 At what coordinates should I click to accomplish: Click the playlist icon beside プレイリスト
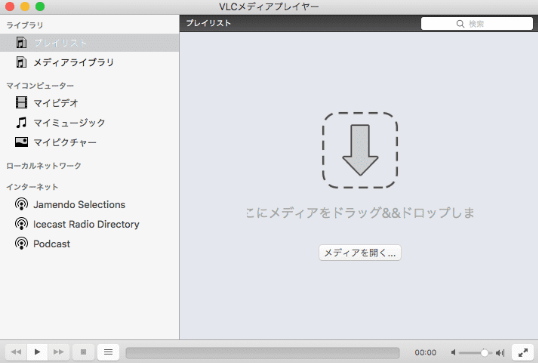21,43
